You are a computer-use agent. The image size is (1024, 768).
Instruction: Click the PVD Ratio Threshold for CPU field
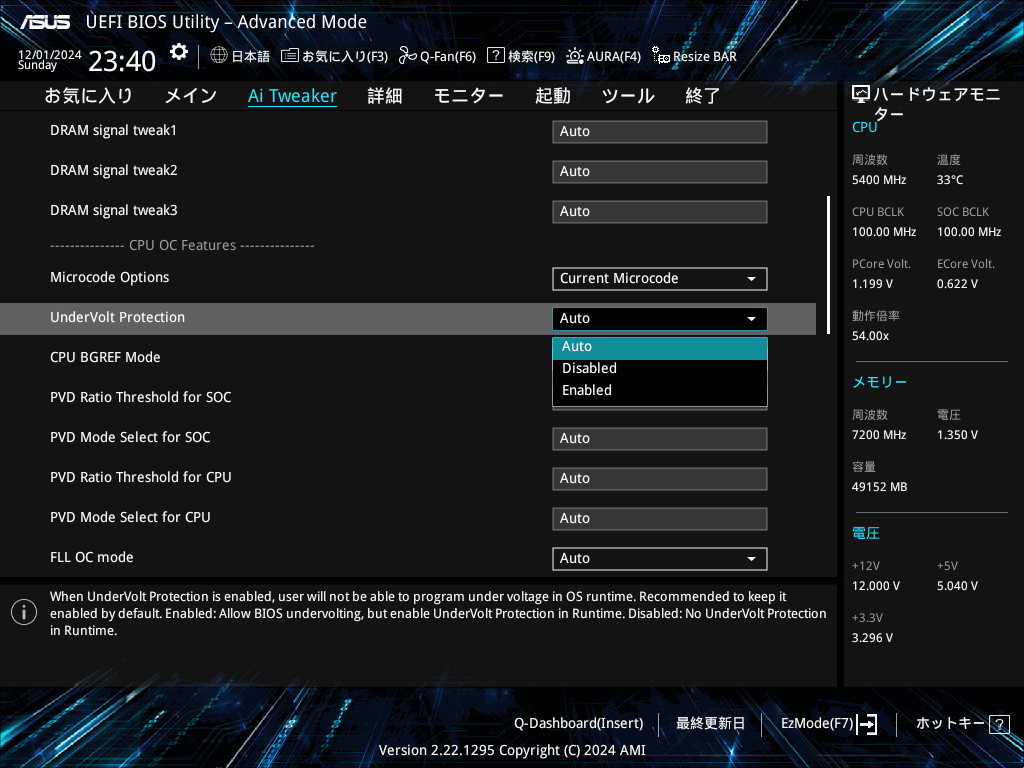click(x=660, y=479)
